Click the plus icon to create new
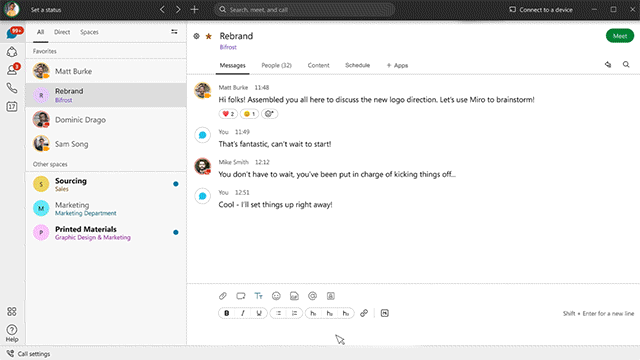This screenshot has width=640, height=360. (194, 9)
